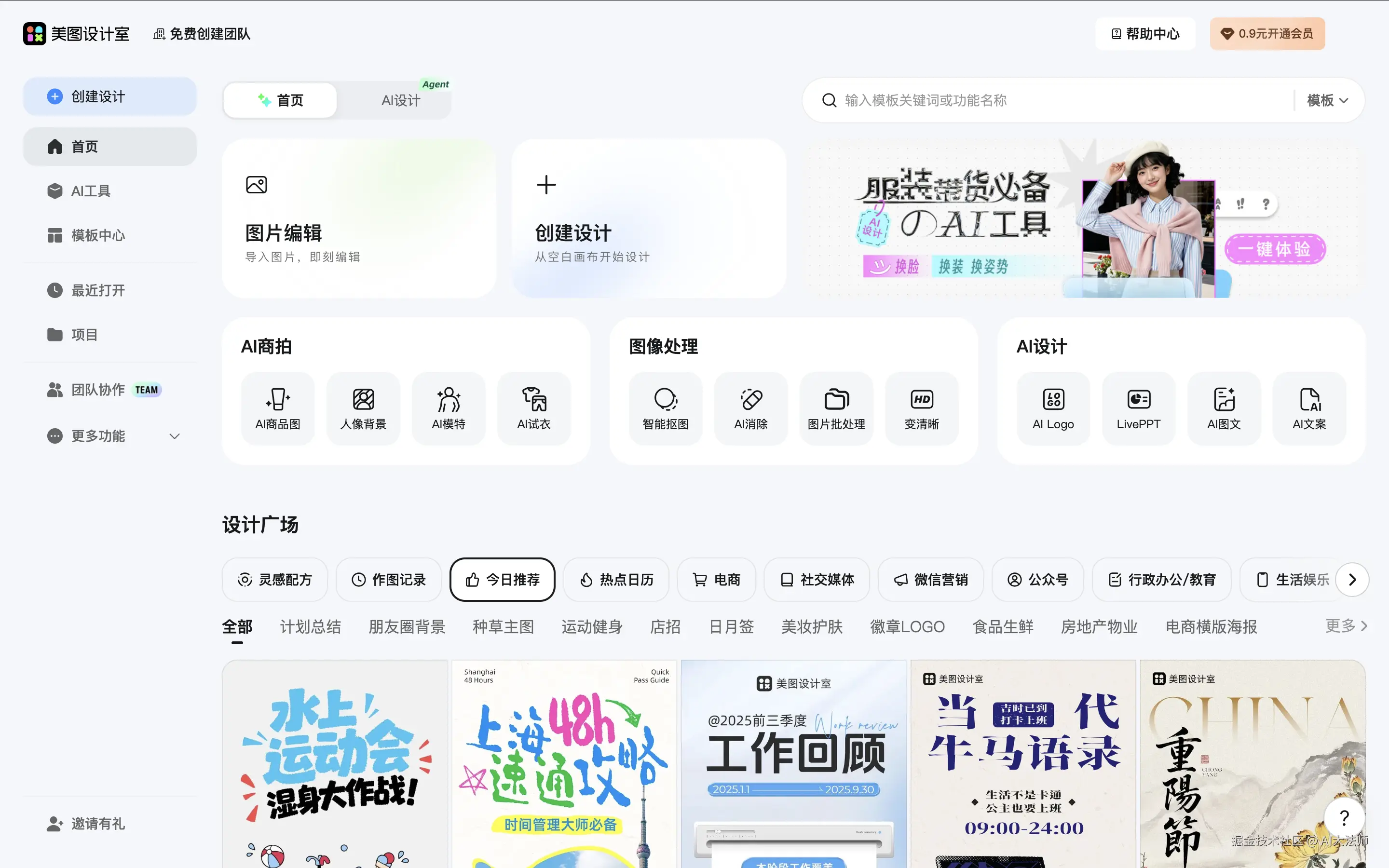Open the 智能抠图 cutout tool
Image resolution: width=1389 pixels, height=868 pixels.
pyautogui.click(x=665, y=408)
